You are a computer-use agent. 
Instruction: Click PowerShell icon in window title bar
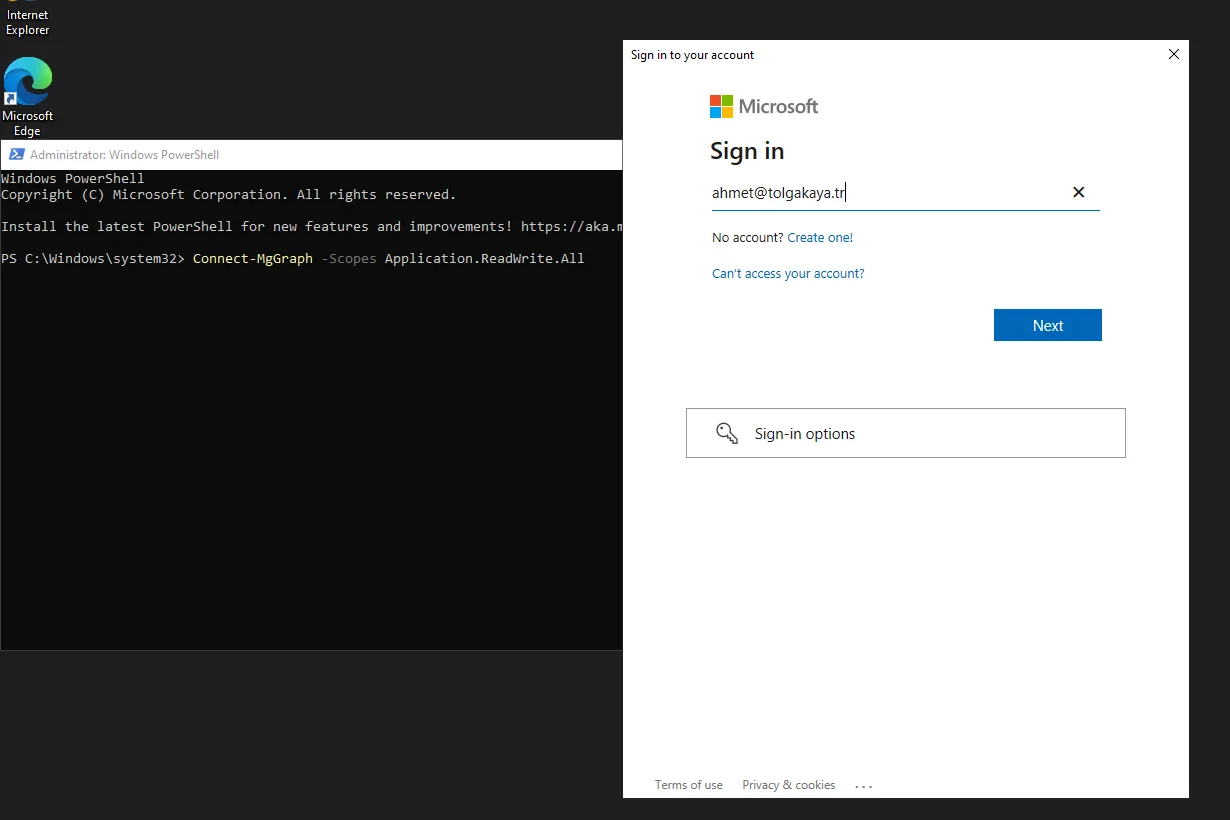coord(16,155)
